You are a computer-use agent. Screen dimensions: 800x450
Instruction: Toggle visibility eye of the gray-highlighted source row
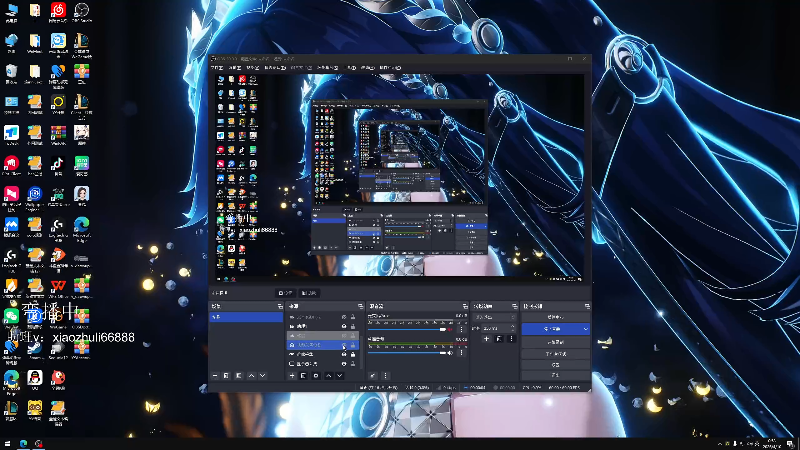(344, 336)
